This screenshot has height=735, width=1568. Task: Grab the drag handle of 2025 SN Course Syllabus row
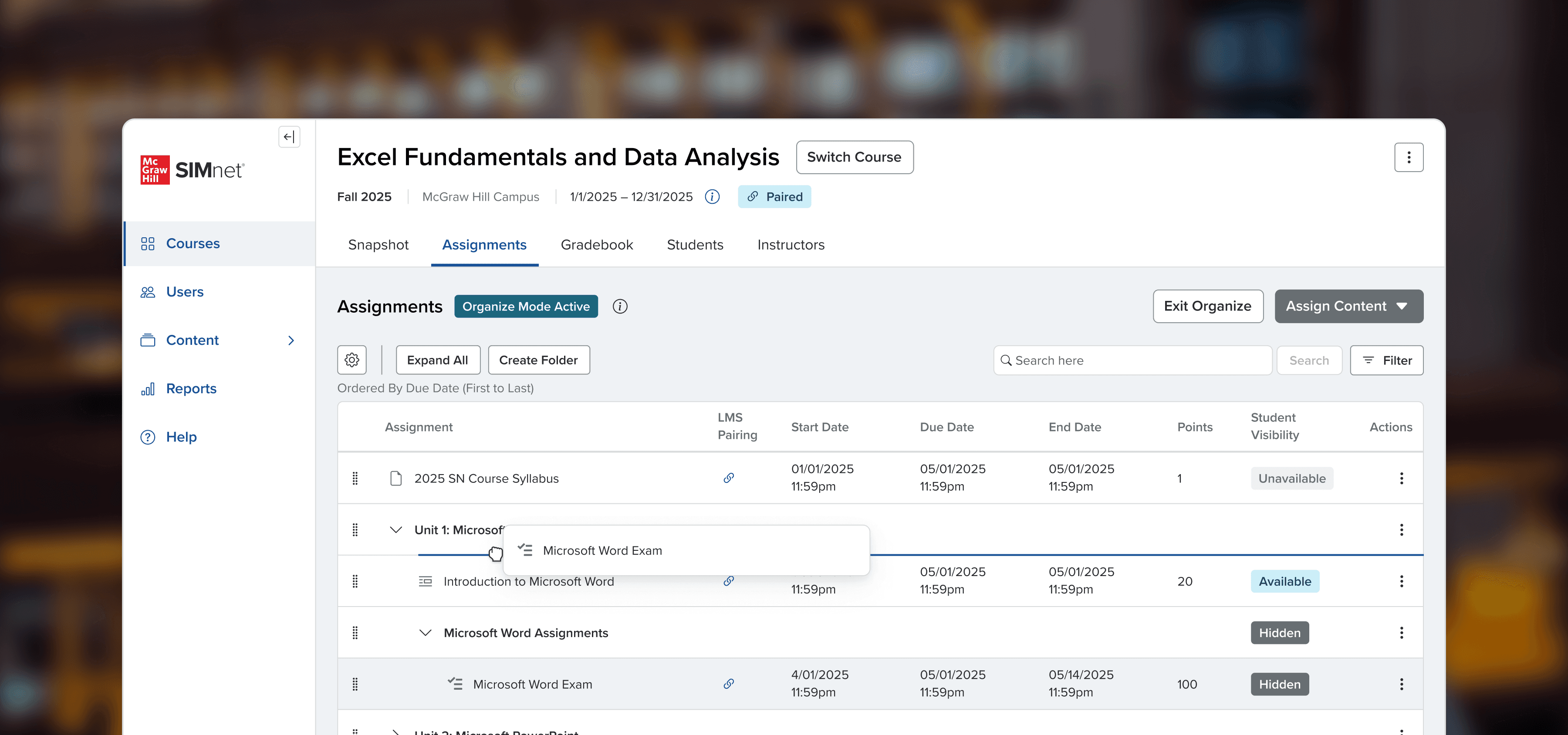(355, 478)
